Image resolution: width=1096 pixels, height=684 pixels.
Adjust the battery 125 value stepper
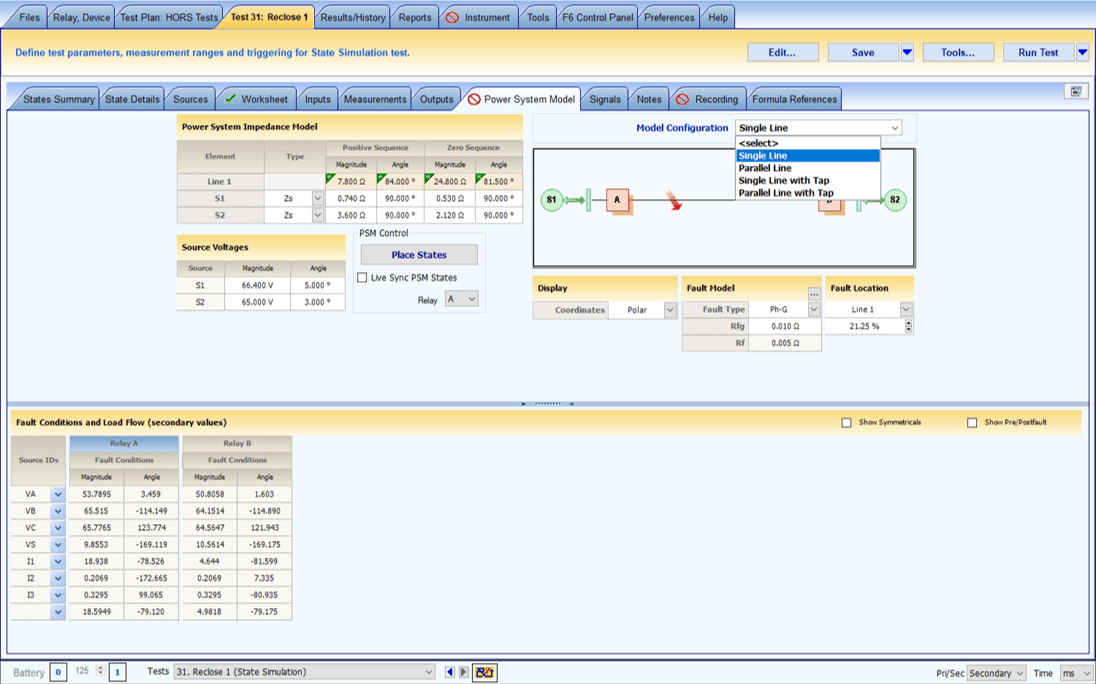point(100,671)
